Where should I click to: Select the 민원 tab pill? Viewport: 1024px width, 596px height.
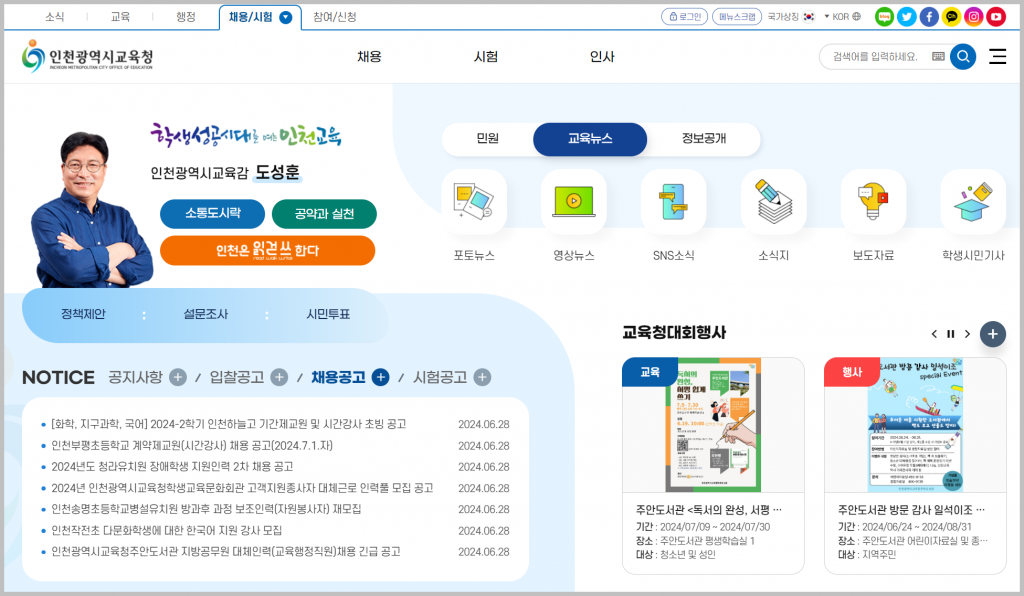click(487, 138)
